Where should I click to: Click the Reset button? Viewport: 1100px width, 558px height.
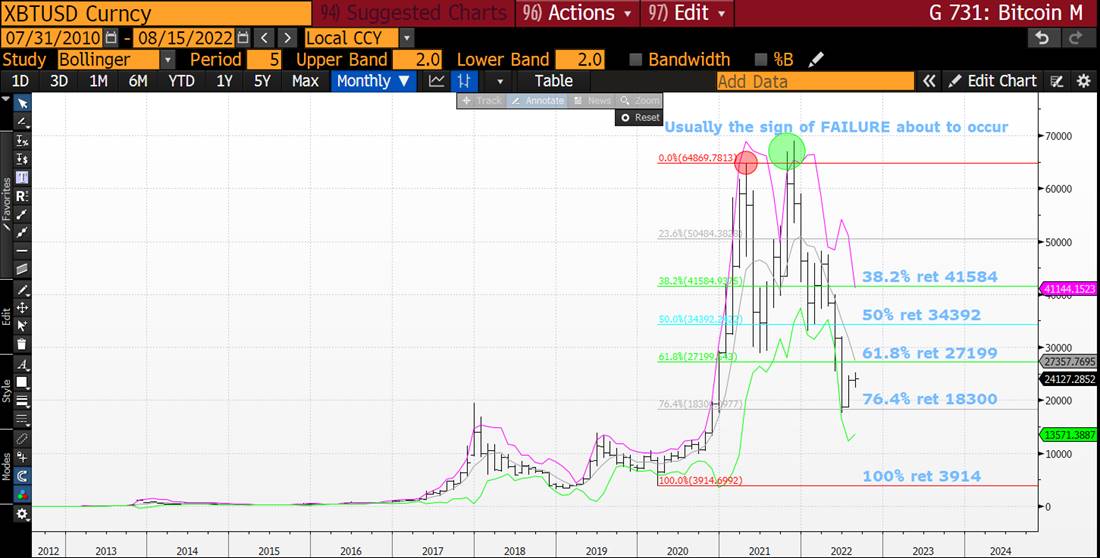click(640, 118)
